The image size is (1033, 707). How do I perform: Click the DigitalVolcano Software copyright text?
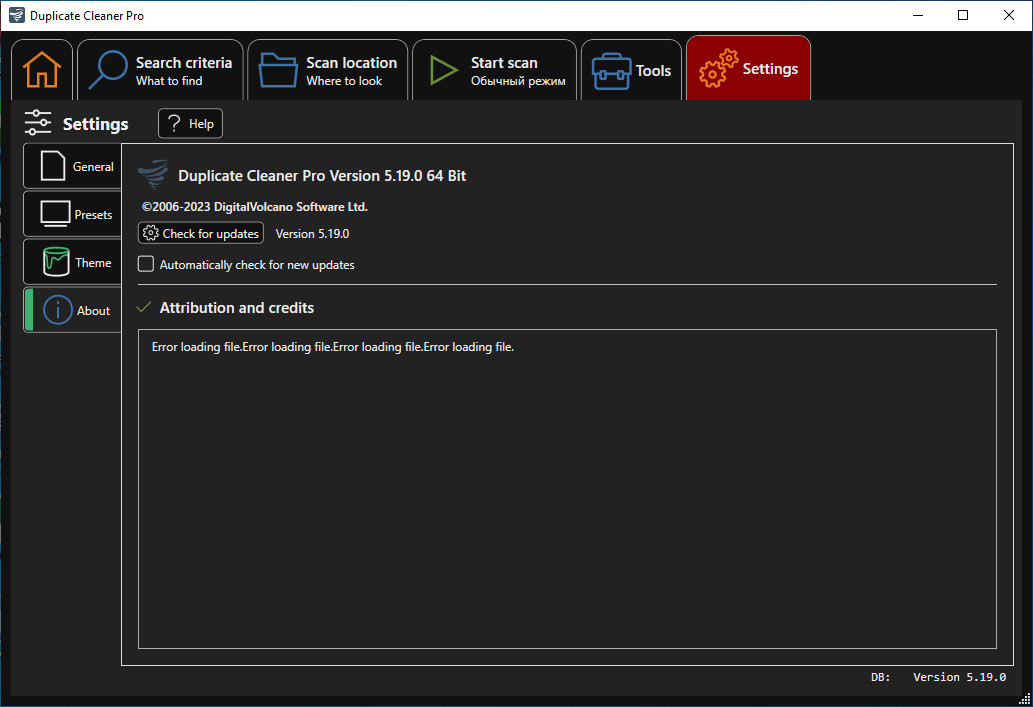[x=255, y=207]
